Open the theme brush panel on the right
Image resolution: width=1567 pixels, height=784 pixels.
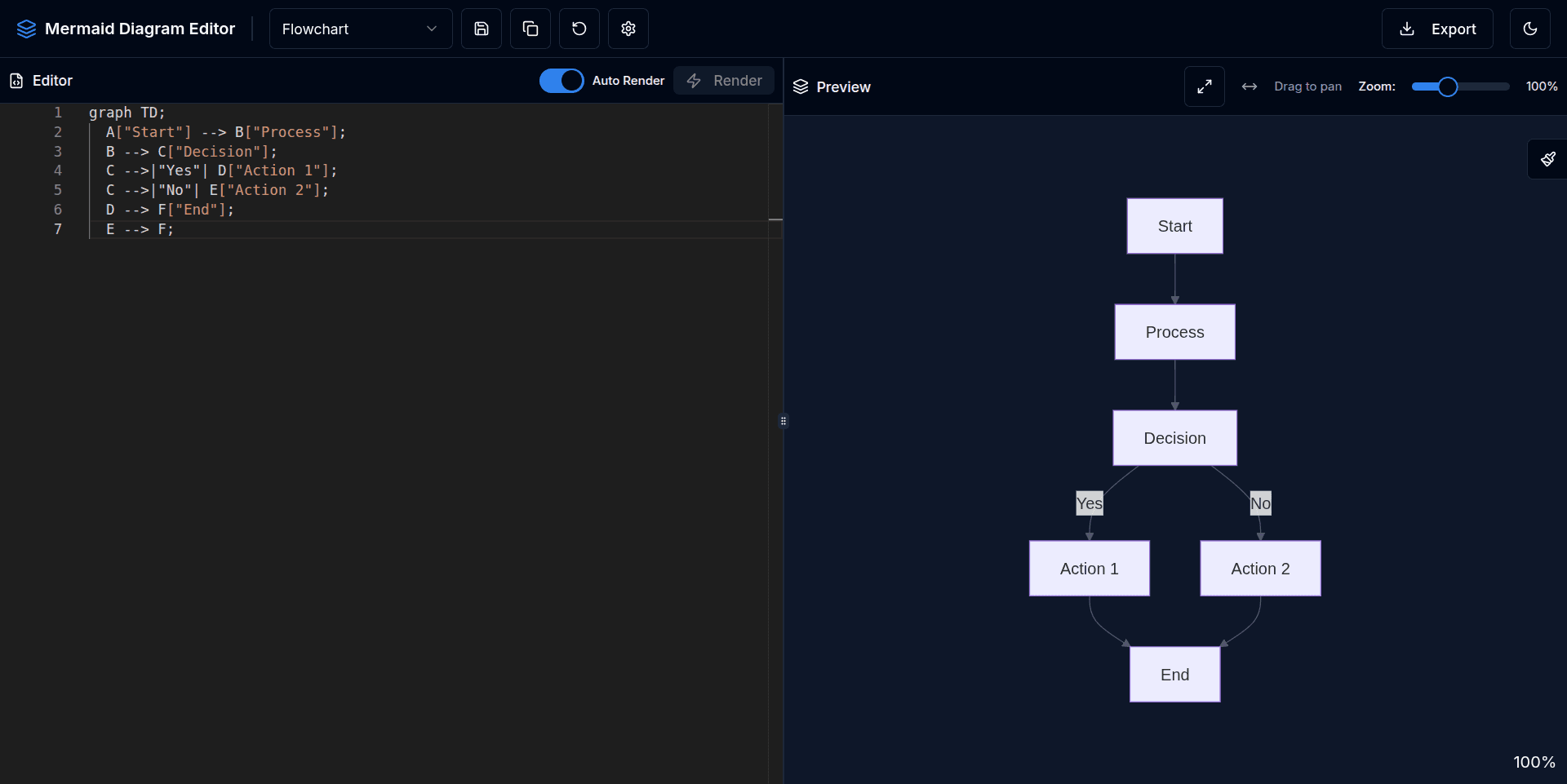(x=1547, y=159)
